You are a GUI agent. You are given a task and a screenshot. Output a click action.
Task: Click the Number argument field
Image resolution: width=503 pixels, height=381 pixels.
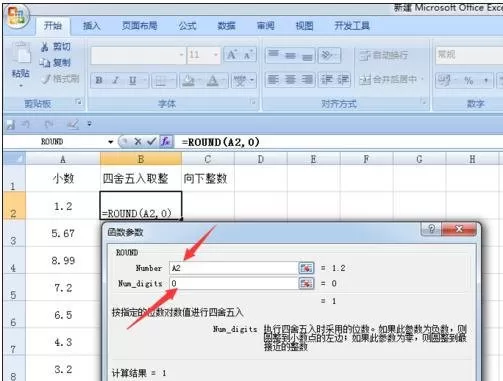point(233,268)
